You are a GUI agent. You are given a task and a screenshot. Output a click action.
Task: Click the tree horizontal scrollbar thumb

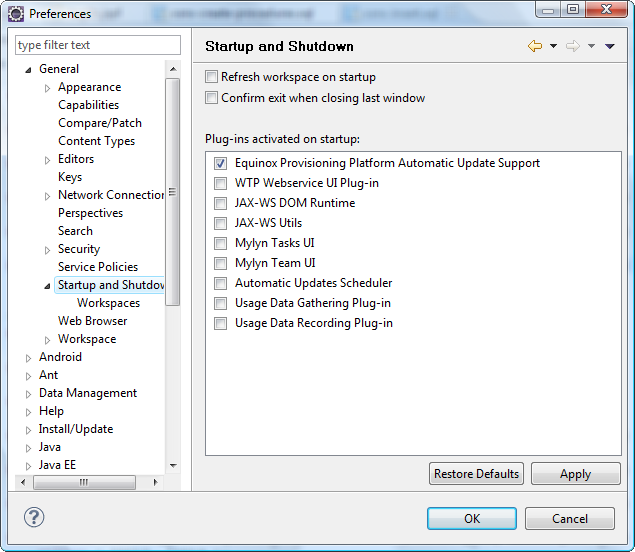84,482
